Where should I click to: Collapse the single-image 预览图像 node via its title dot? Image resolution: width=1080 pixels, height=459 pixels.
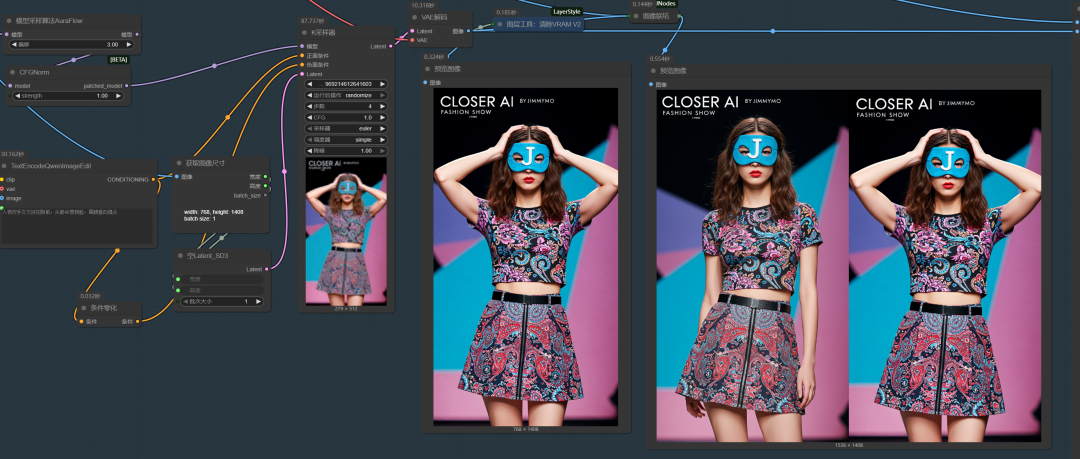[429, 69]
